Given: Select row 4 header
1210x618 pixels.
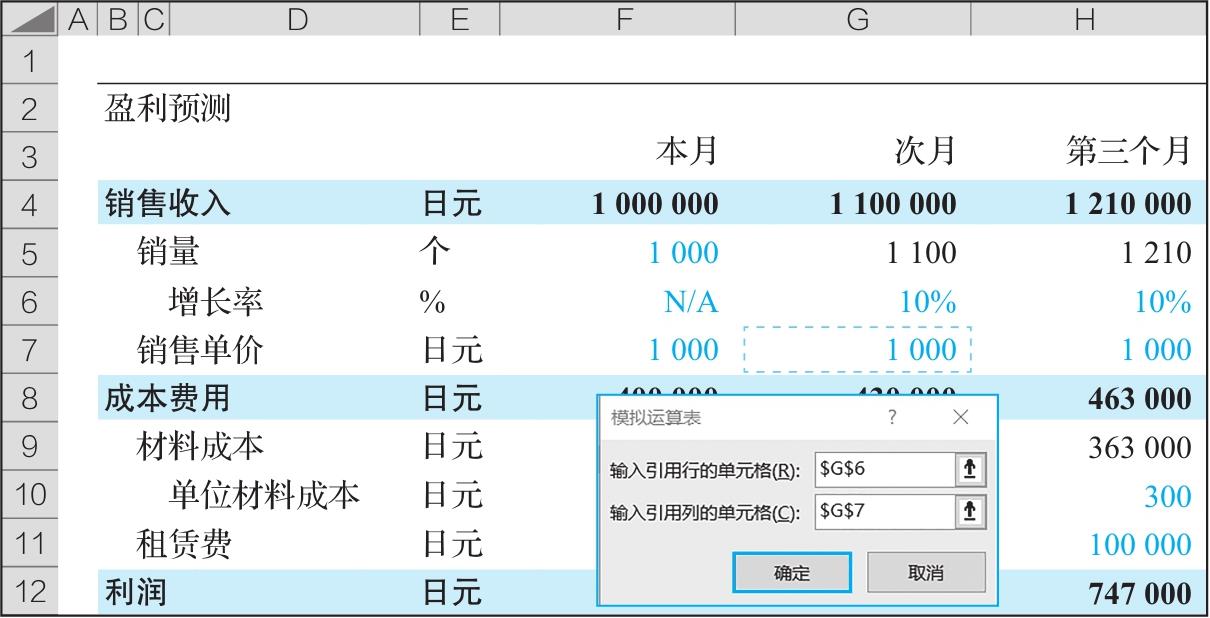Looking at the screenshot, I should 29,204.
